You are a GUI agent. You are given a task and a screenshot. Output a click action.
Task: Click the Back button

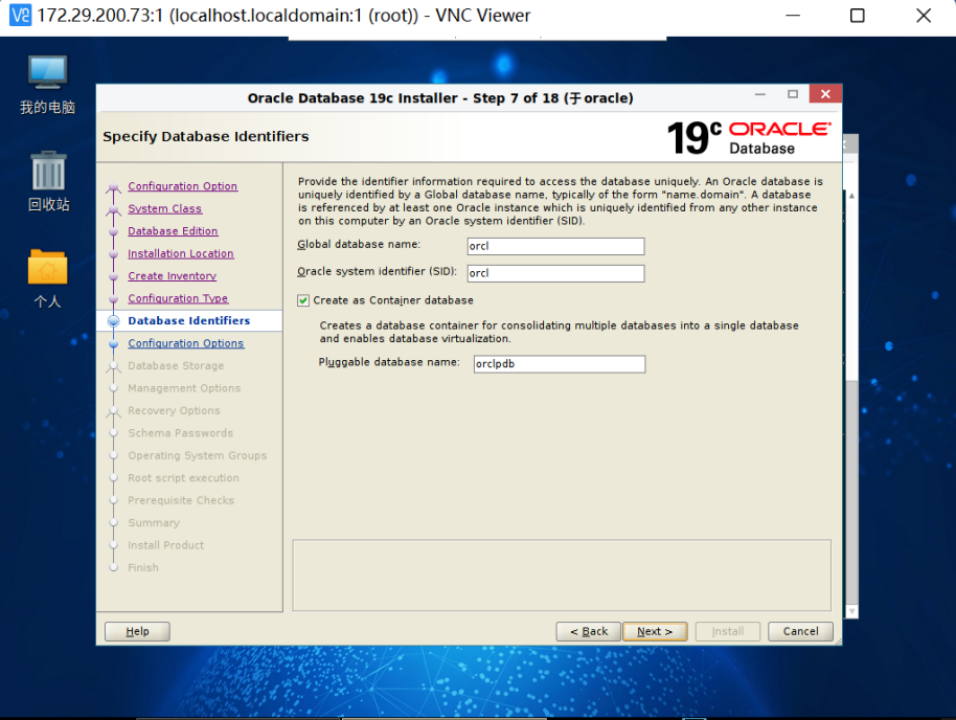pyautogui.click(x=587, y=631)
